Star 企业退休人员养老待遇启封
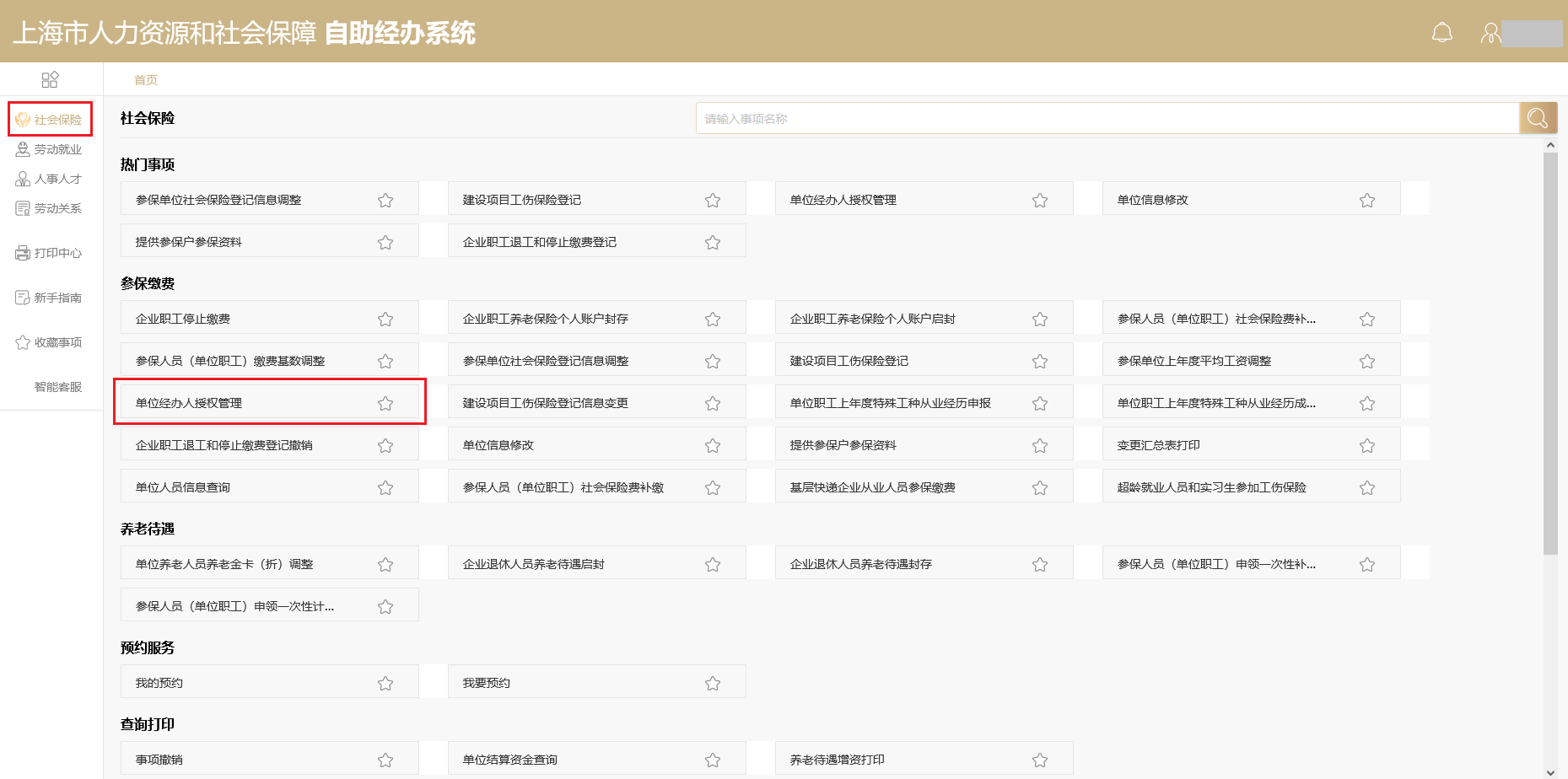This screenshot has height=779, width=1568. (x=713, y=564)
